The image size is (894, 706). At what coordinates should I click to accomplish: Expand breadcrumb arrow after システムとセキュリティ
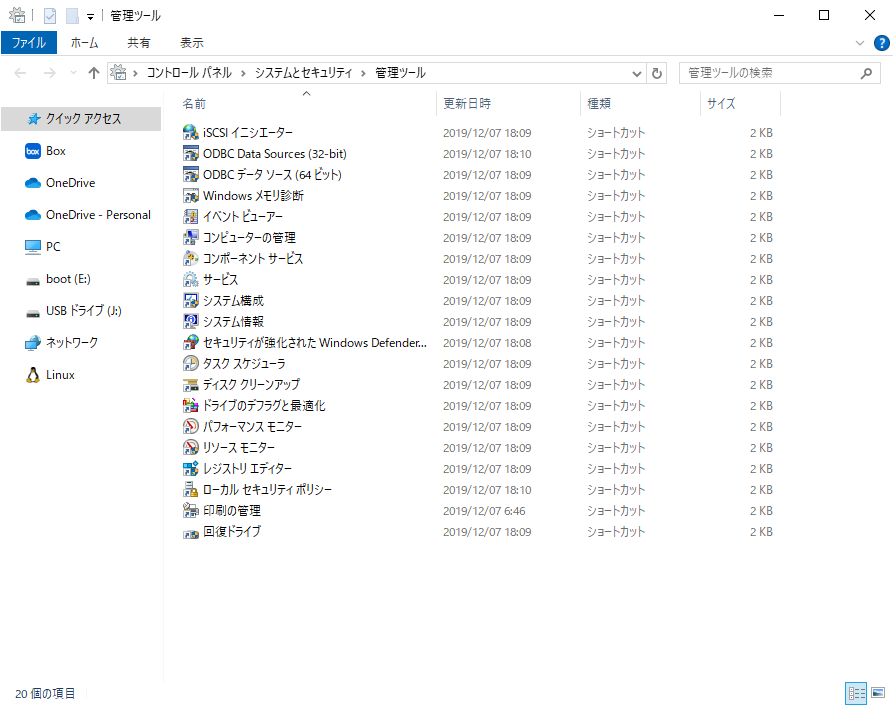point(363,74)
